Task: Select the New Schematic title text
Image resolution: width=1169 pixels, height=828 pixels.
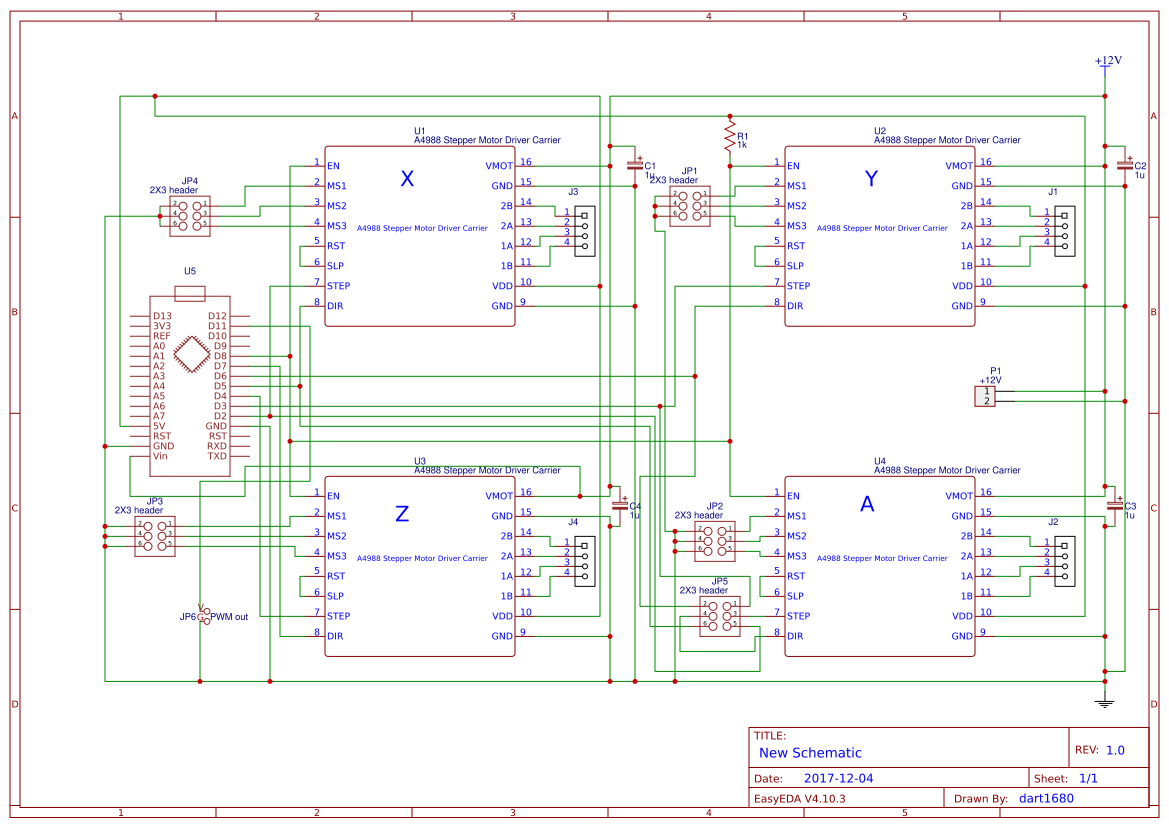Action: point(810,753)
